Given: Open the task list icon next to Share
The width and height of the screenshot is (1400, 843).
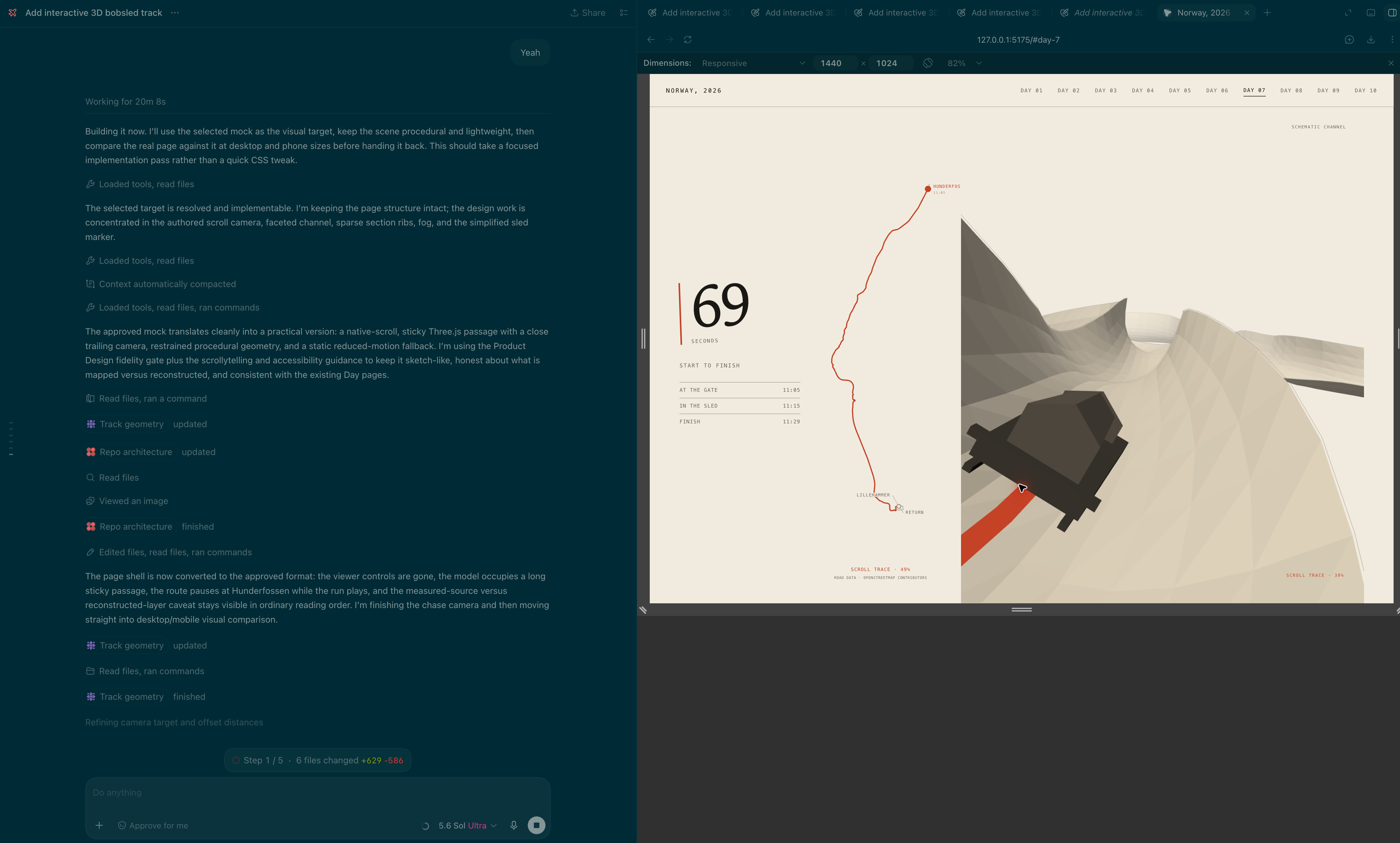Looking at the screenshot, I should coord(623,13).
